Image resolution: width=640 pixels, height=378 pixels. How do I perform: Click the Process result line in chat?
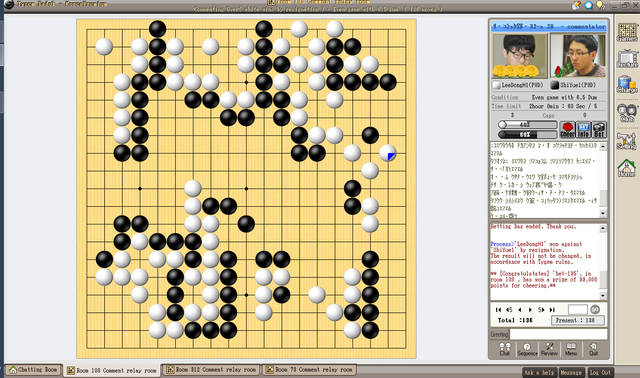pos(536,247)
